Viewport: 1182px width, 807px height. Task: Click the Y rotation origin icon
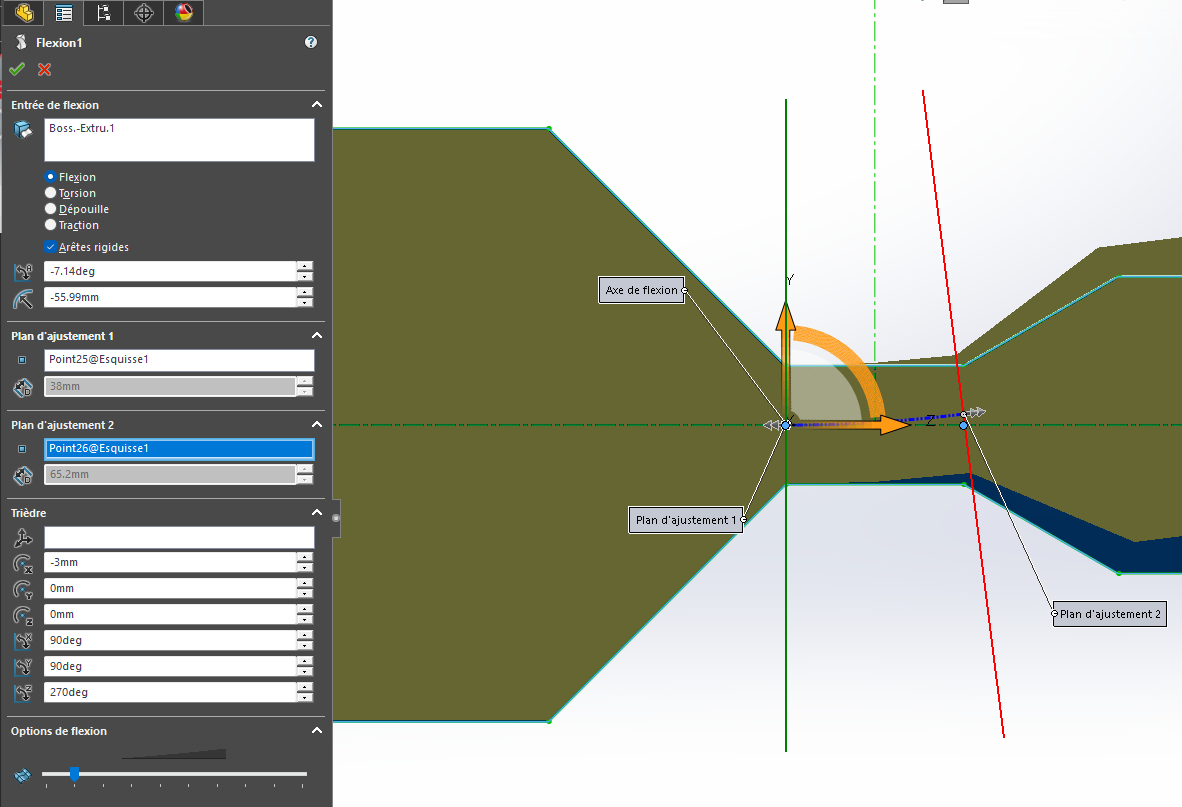[23, 589]
